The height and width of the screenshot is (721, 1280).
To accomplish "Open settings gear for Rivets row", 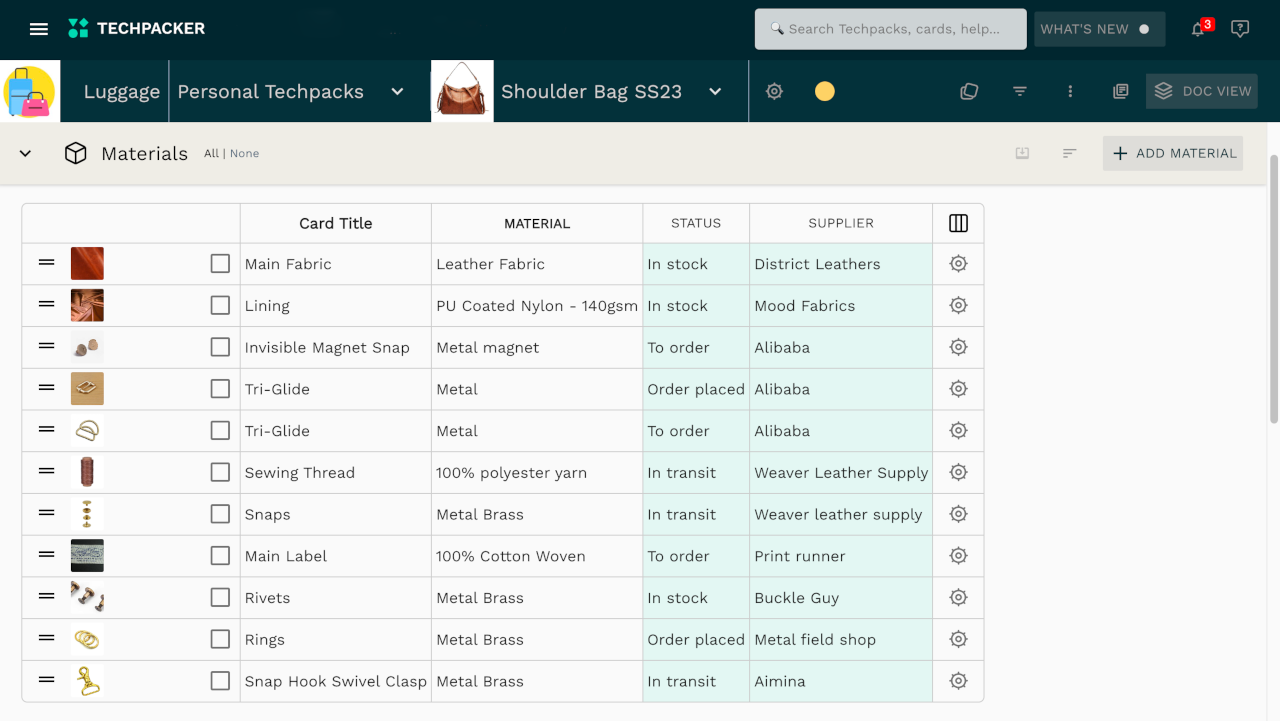I will pos(958,598).
